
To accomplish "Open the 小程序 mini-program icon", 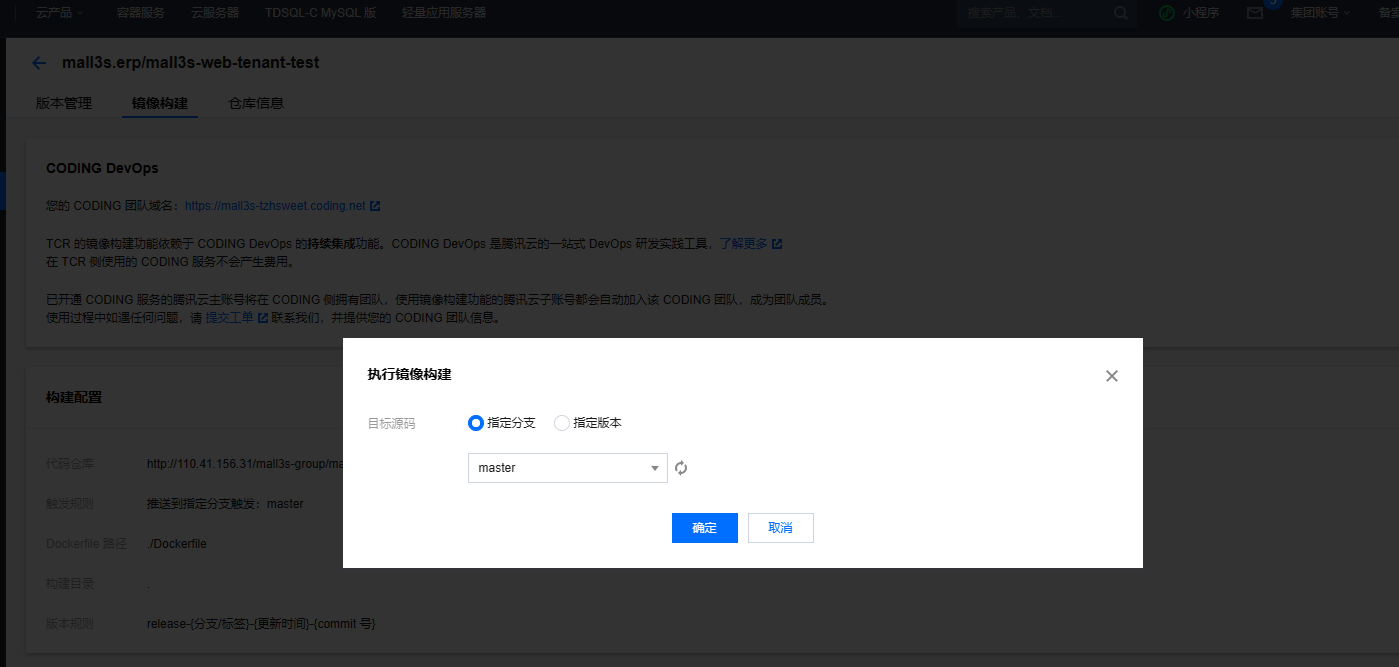I will coord(1166,13).
